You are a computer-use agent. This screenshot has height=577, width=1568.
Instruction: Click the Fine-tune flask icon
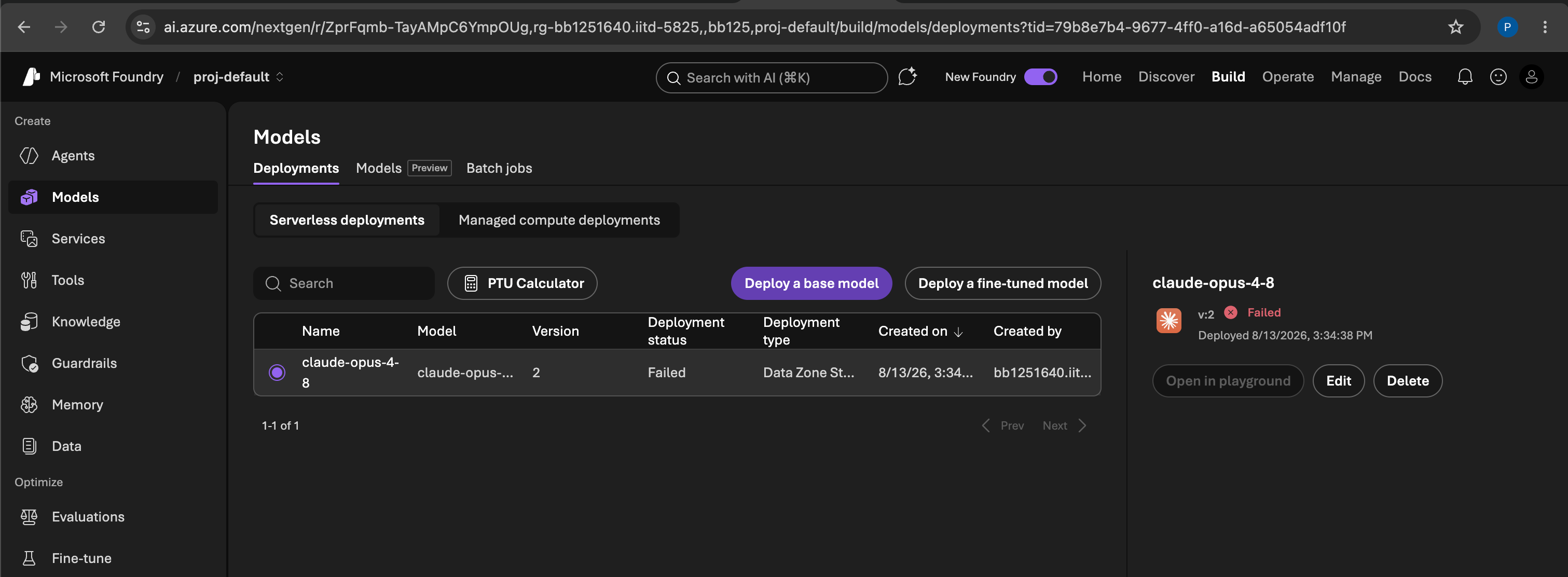pyautogui.click(x=29, y=558)
